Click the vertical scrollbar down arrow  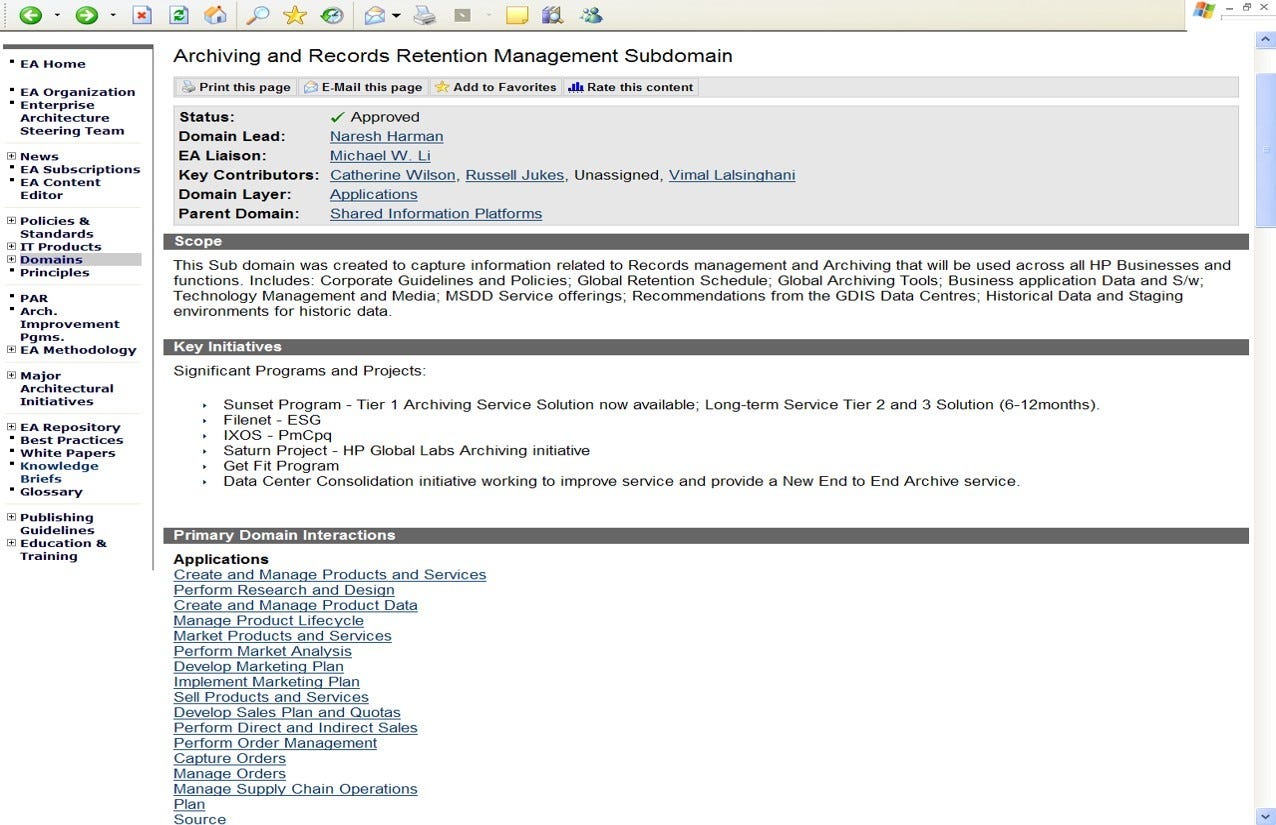1265,815
